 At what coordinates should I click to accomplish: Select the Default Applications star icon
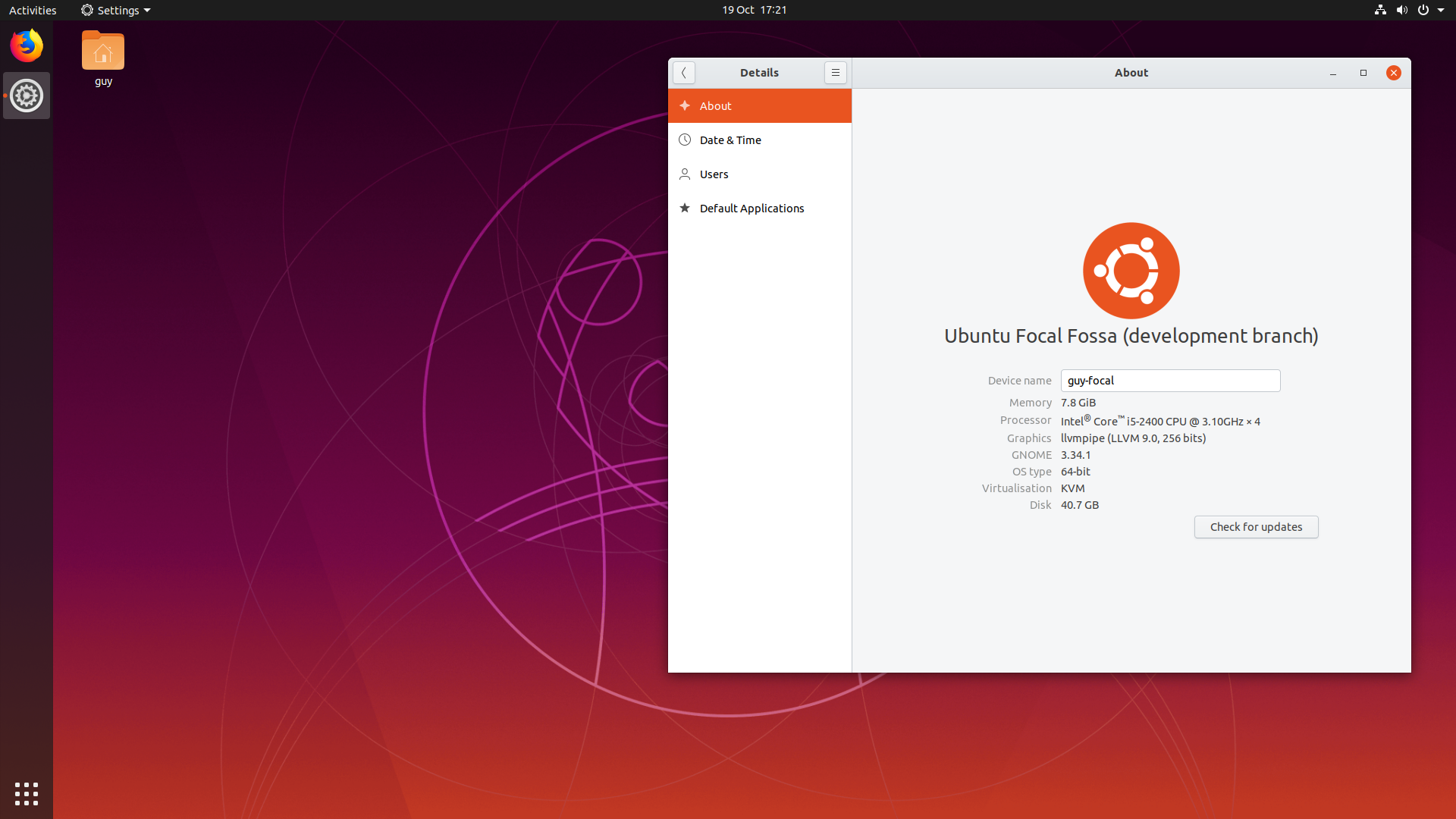point(685,208)
